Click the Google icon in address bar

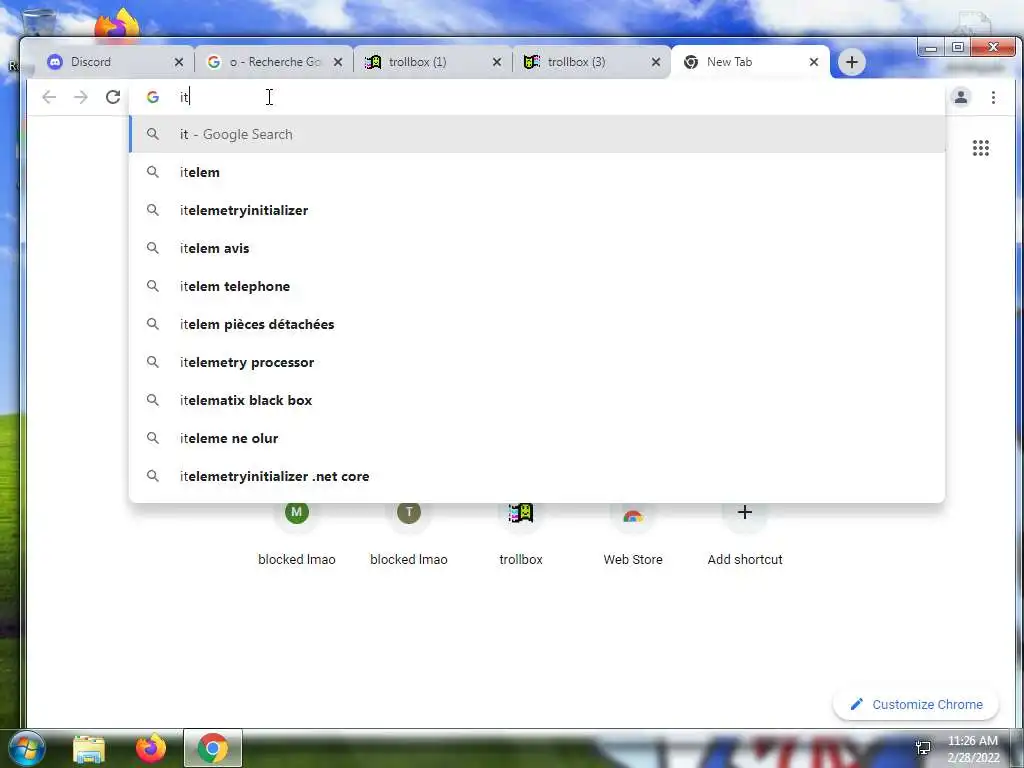click(x=153, y=97)
